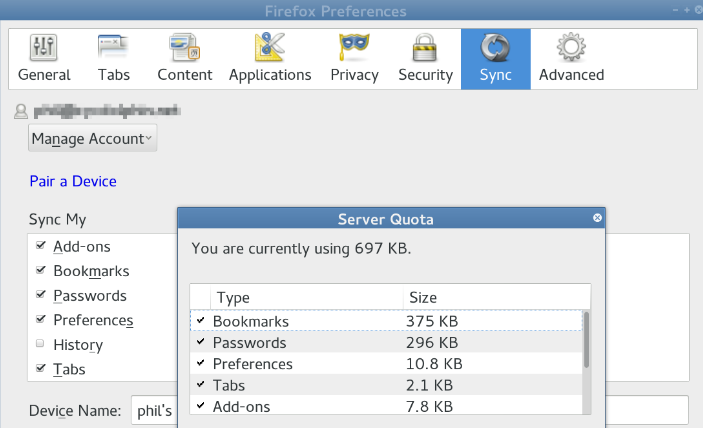Click the Sync arrows icon
The width and height of the screenshot is (703, 428).
click(495, 47)
